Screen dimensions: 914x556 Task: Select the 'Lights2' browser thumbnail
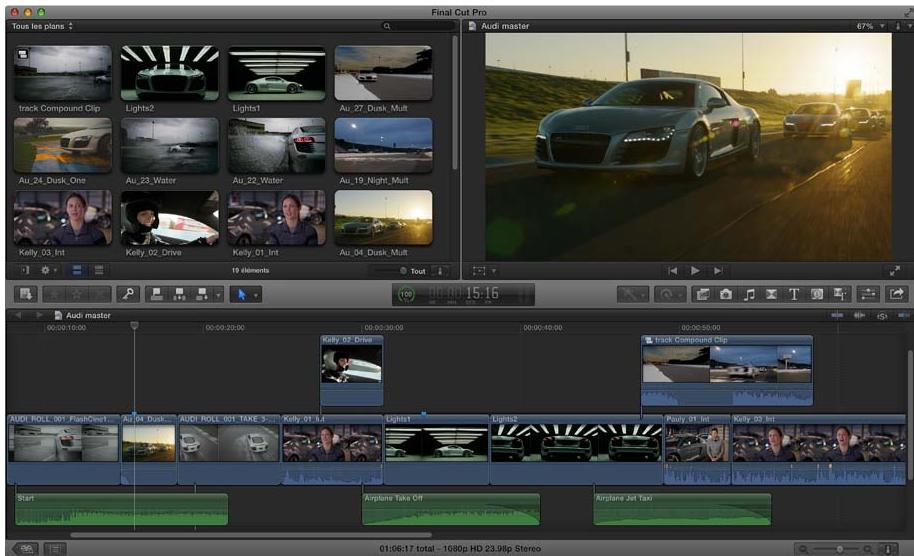point(170,73)
